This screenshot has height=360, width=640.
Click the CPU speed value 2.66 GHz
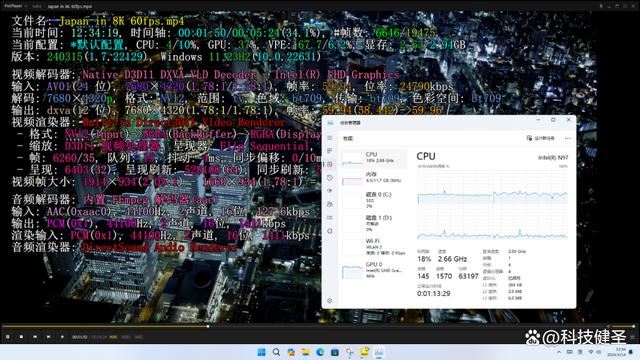452,259
